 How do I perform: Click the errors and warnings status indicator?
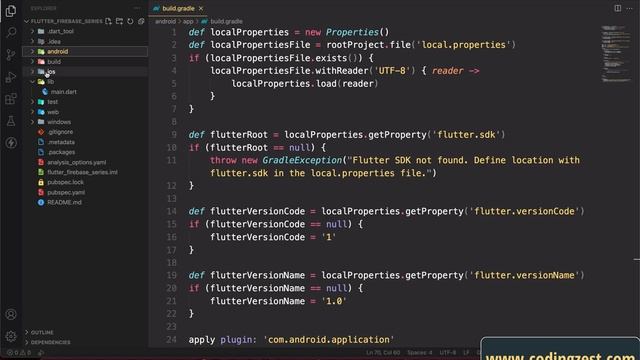coord(19,353)
